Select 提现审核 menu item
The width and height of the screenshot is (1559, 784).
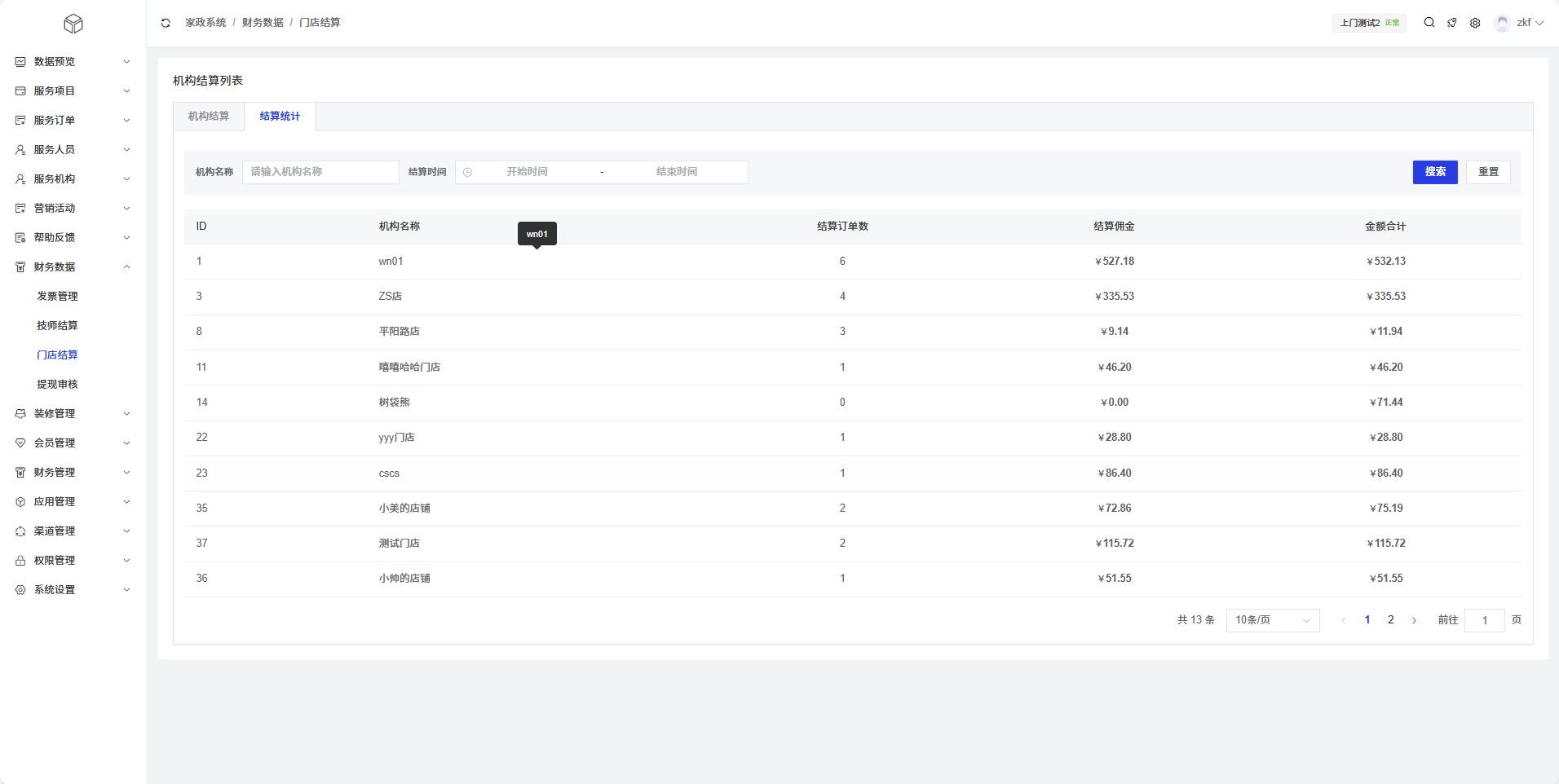click(x=57, y=385)
